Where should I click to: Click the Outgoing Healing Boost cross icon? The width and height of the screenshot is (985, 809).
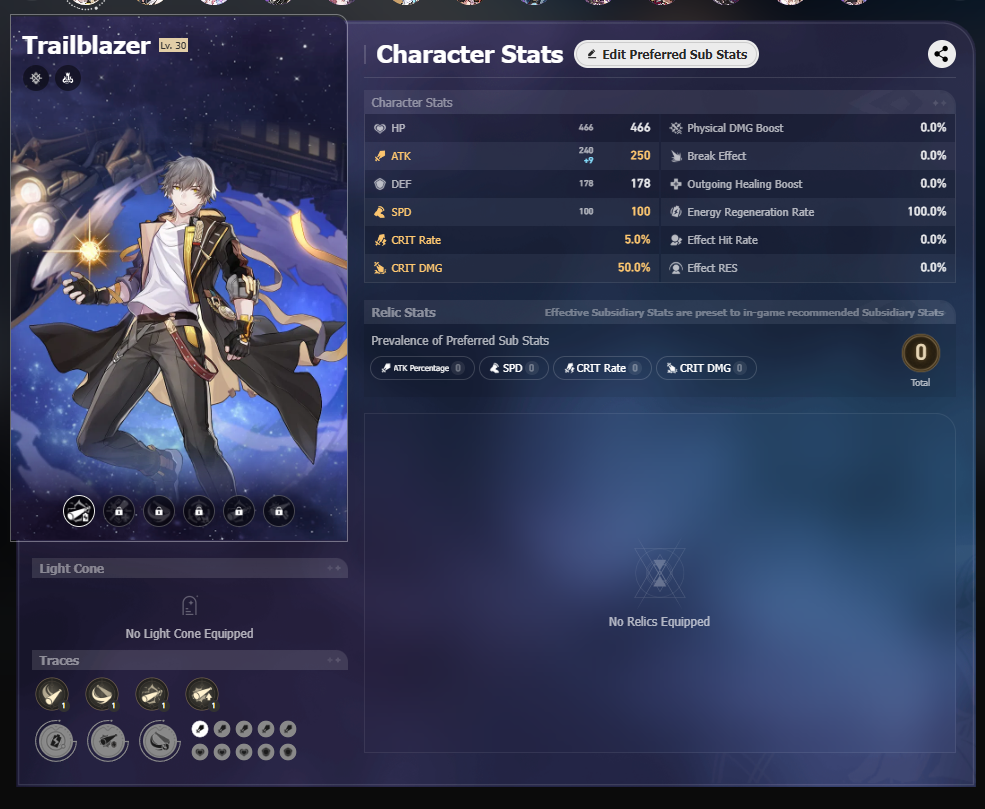tap(676, 184)
